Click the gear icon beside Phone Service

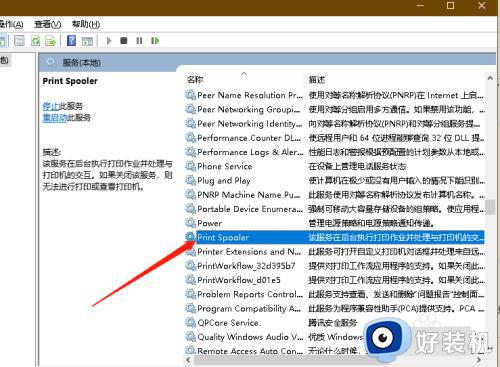click(190, 166)
